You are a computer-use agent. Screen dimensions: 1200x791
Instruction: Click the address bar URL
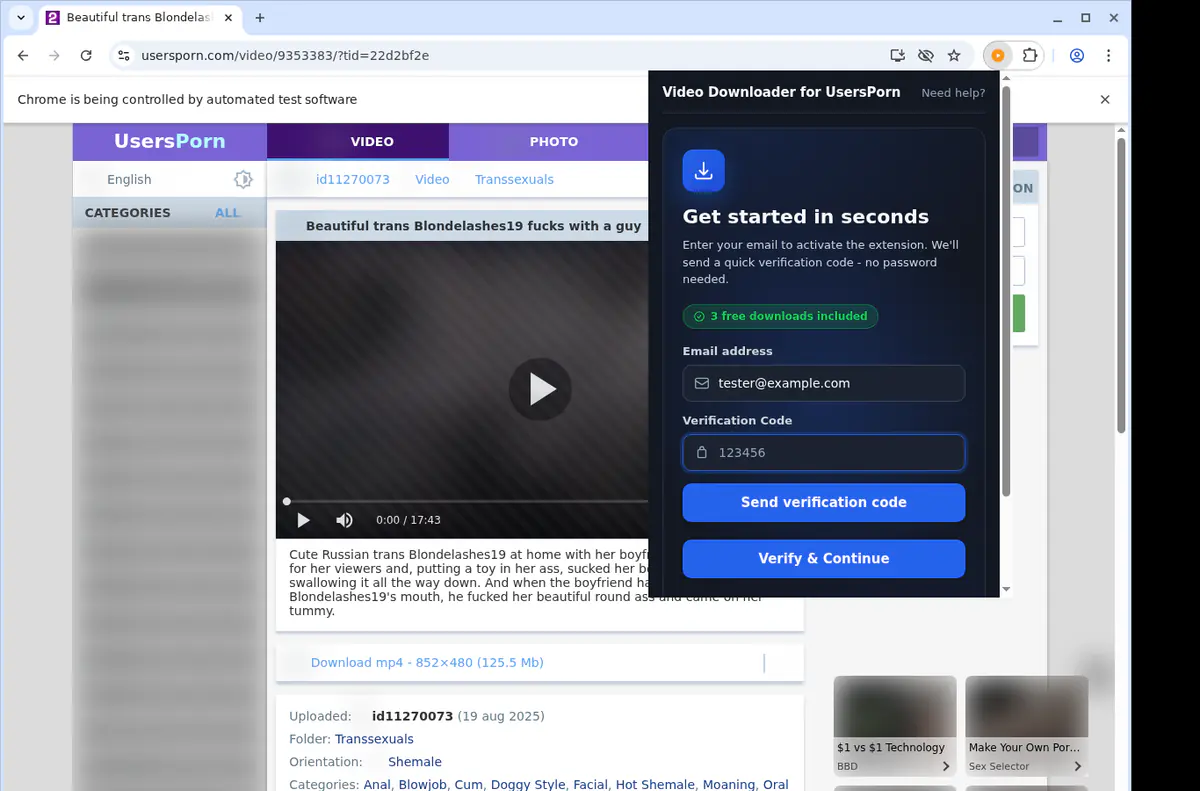(x=285, y=56)
